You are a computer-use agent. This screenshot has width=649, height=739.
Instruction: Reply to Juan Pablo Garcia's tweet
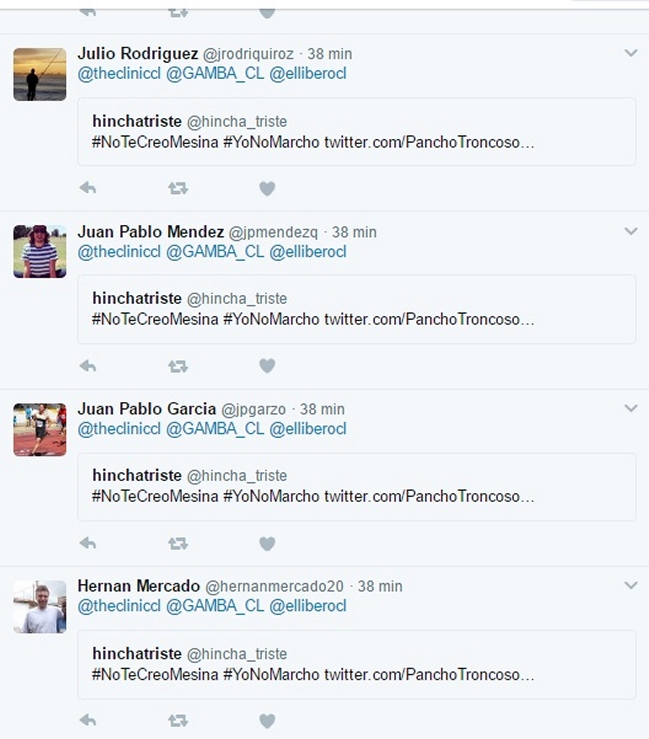tap(88, 543)
